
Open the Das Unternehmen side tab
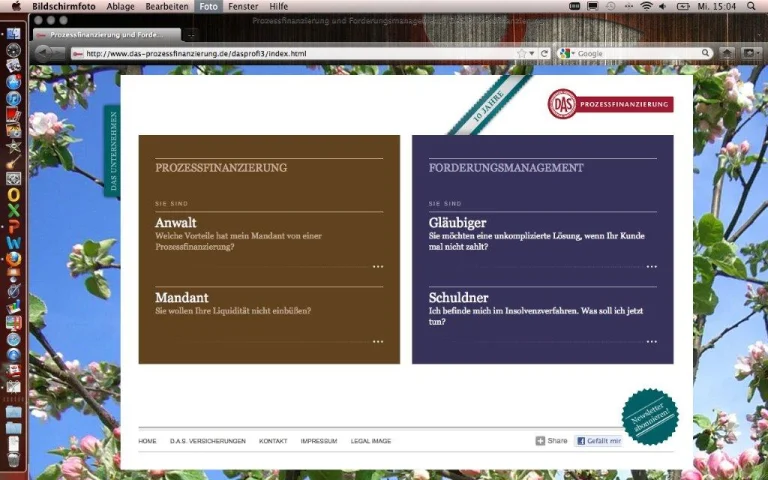[112, 152]
